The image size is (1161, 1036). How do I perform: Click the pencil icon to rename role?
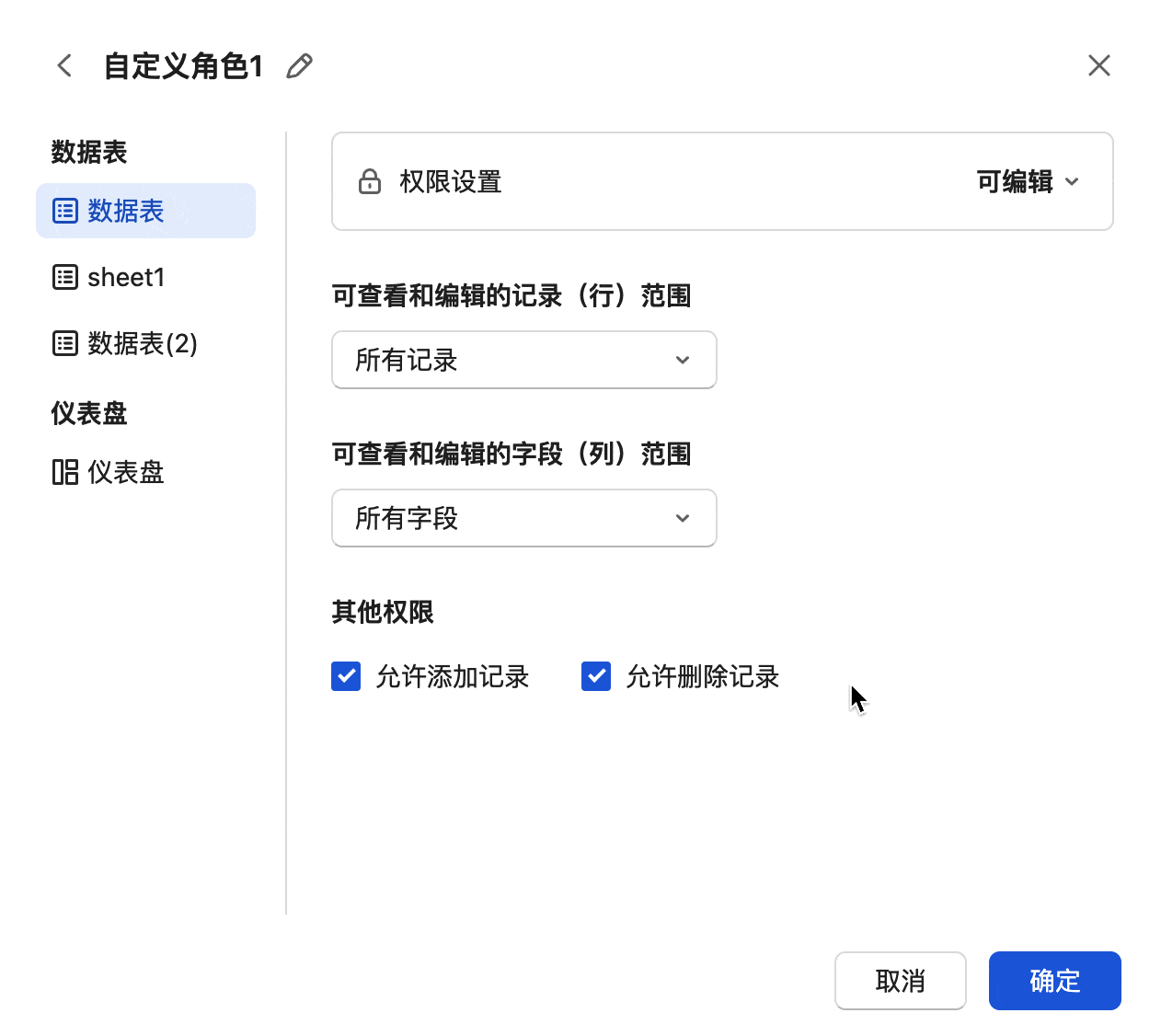coord(299,66)
